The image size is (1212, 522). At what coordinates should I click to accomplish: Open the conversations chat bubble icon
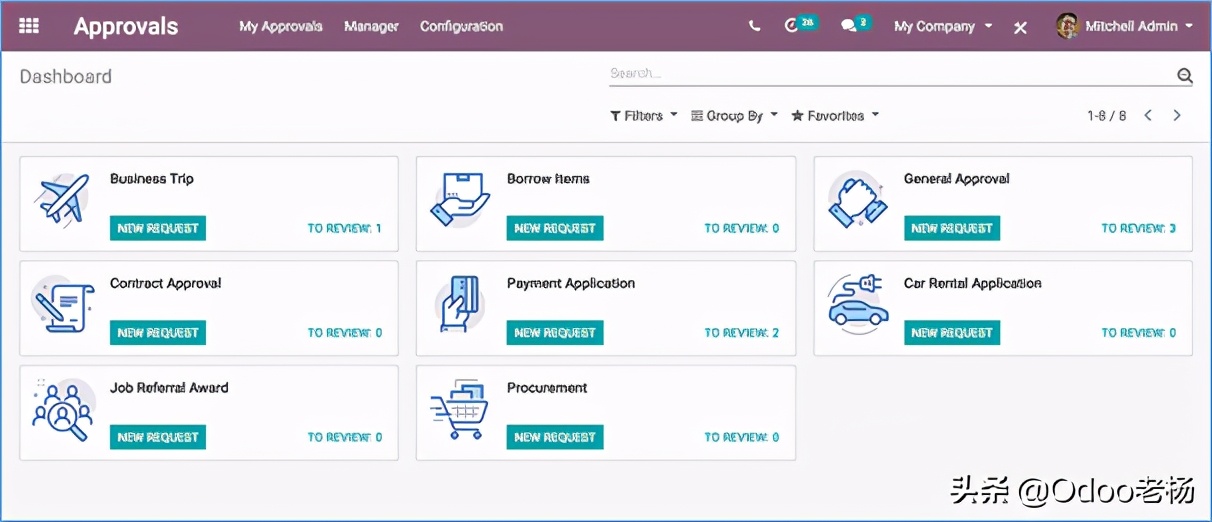pyautogui.click(x=849, y=27)
